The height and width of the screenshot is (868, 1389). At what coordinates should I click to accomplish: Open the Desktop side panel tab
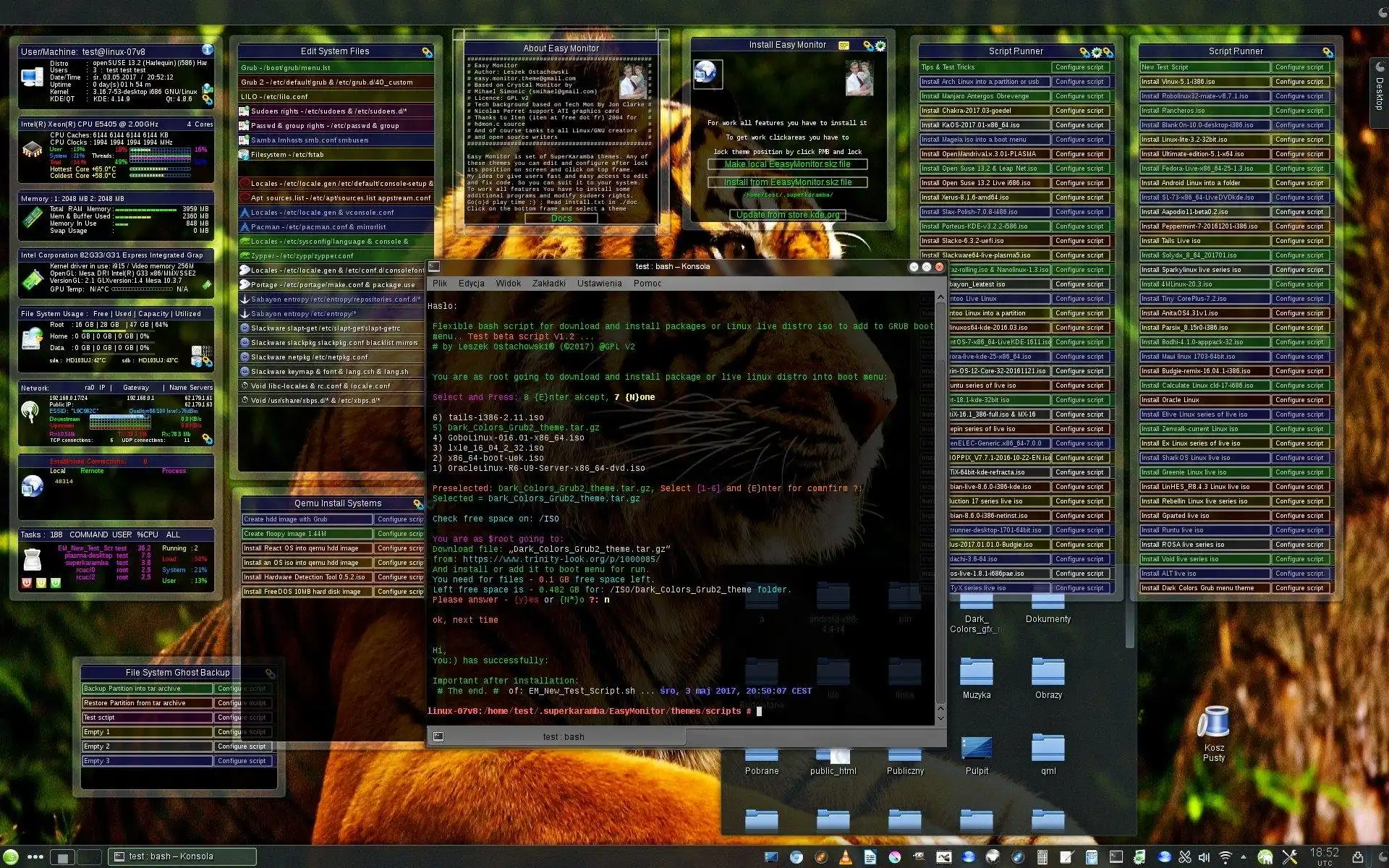click(1379, 92)
